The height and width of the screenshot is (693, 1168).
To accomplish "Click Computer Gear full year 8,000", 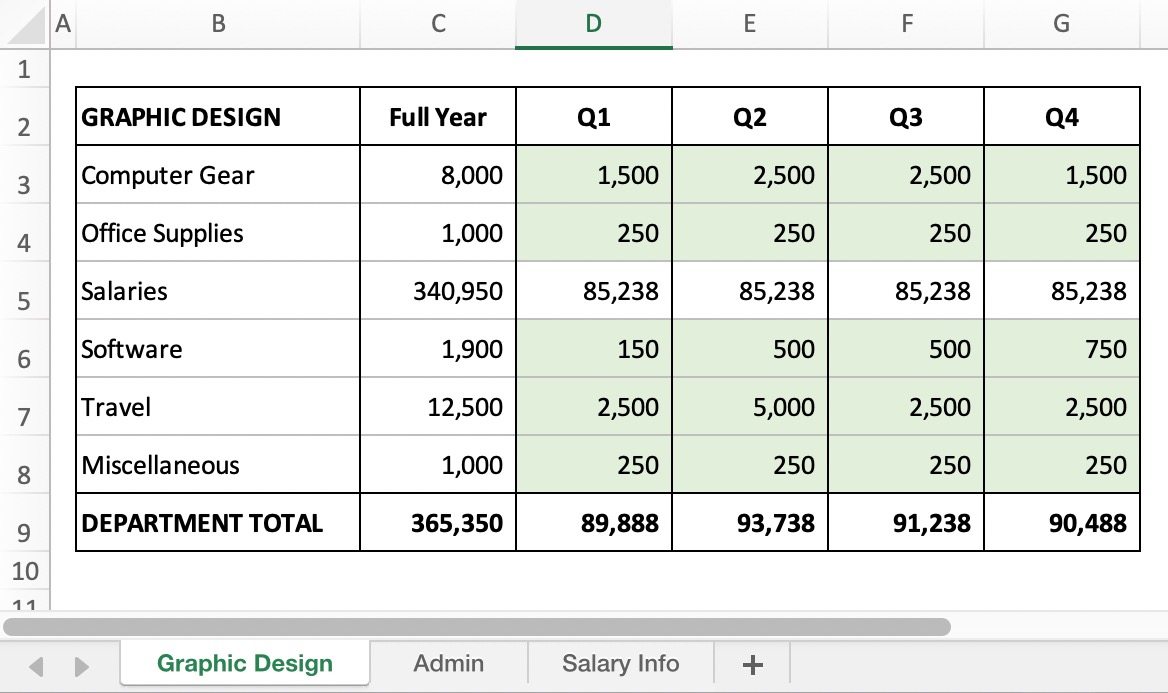I will point(438,174).
